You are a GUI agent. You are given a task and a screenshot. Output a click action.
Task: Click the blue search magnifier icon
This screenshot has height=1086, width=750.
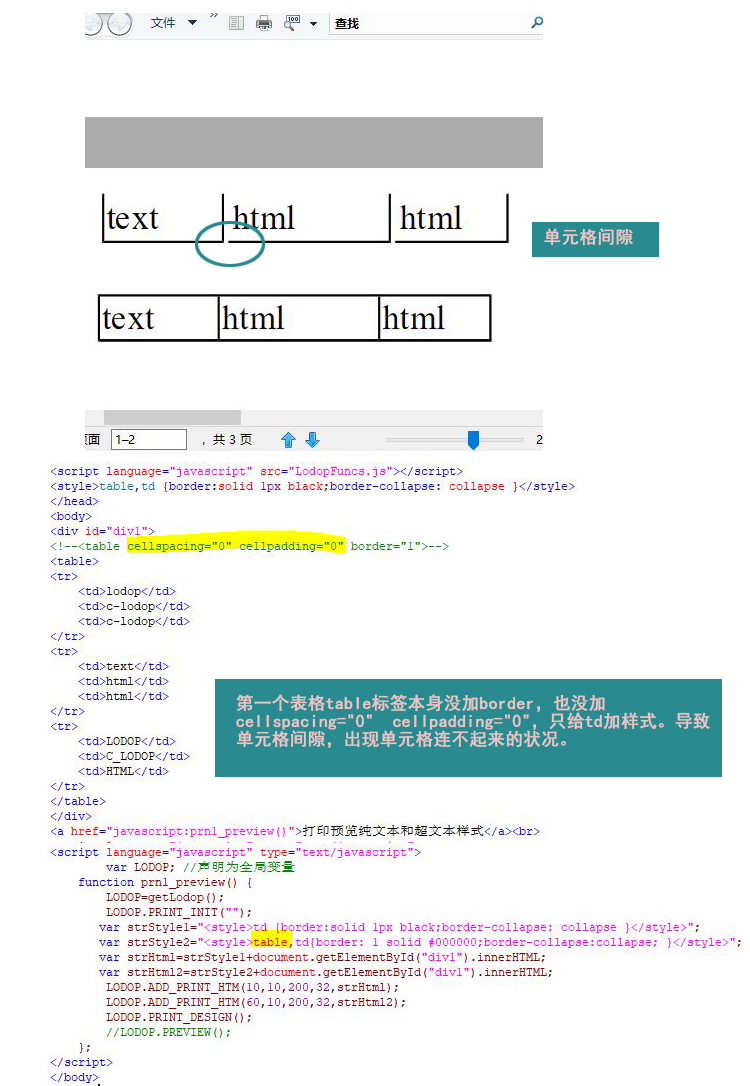click(537, 23)
